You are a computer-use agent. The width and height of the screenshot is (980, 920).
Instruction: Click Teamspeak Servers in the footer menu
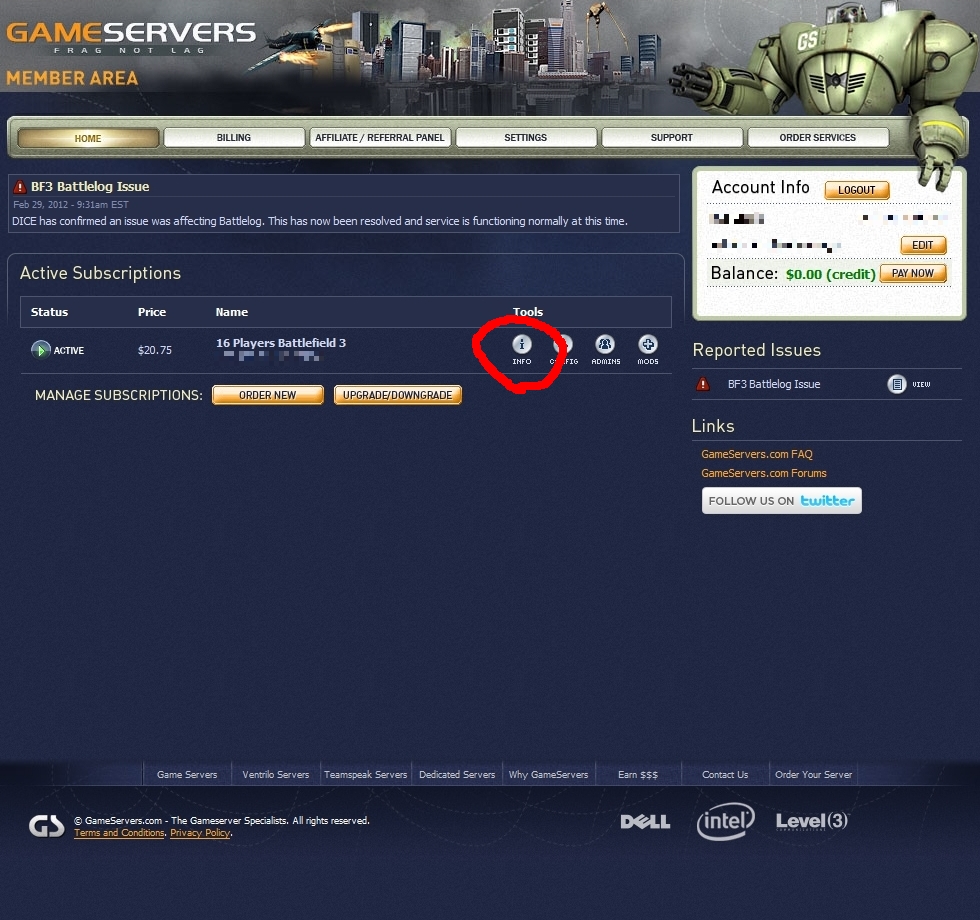point(366,774)
